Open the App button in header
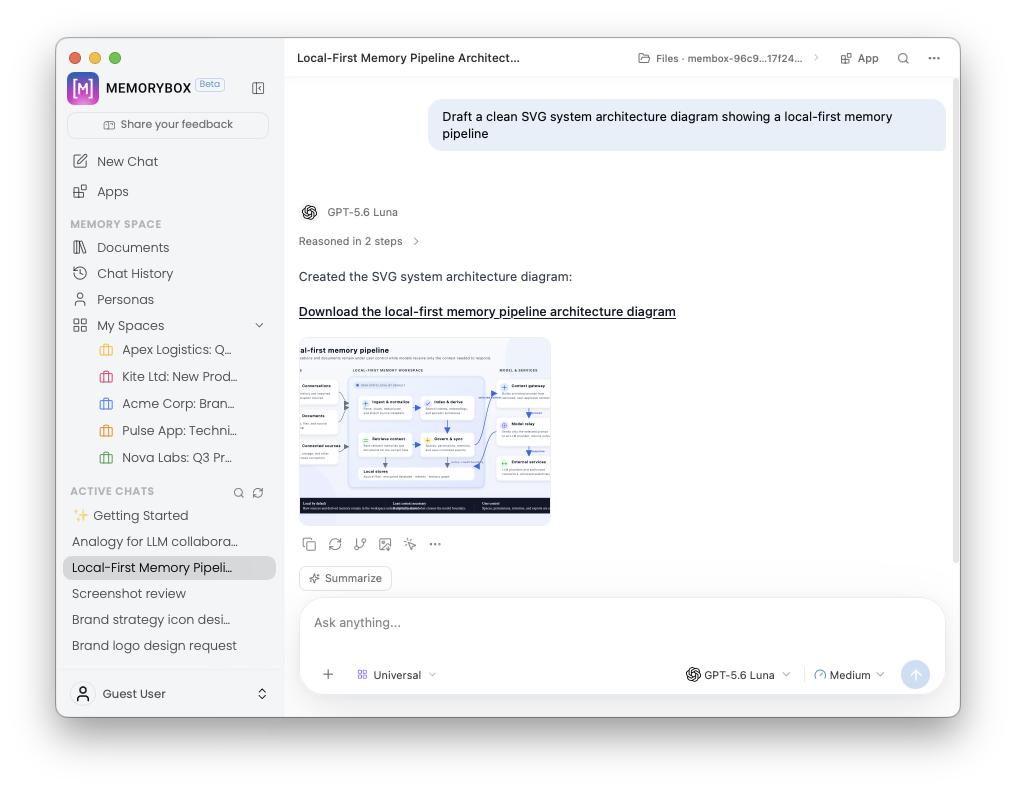1016x791 pixels. pos(859,58)
